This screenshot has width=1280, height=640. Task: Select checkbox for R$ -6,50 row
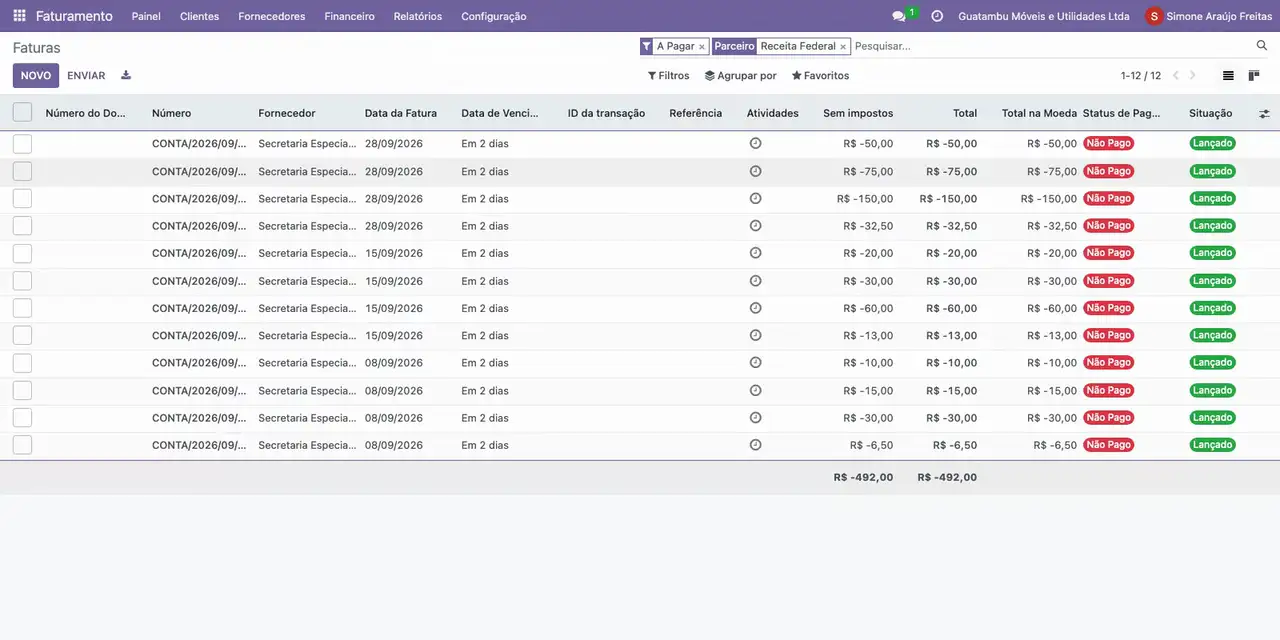pos(22,445)
